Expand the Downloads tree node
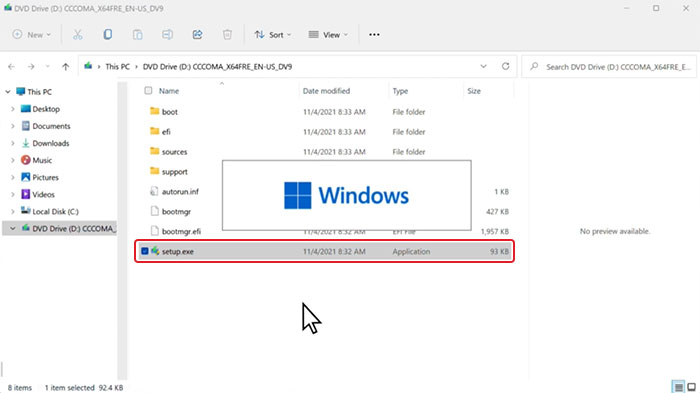This screenshot has height=393, width=700. coord(13,143)
